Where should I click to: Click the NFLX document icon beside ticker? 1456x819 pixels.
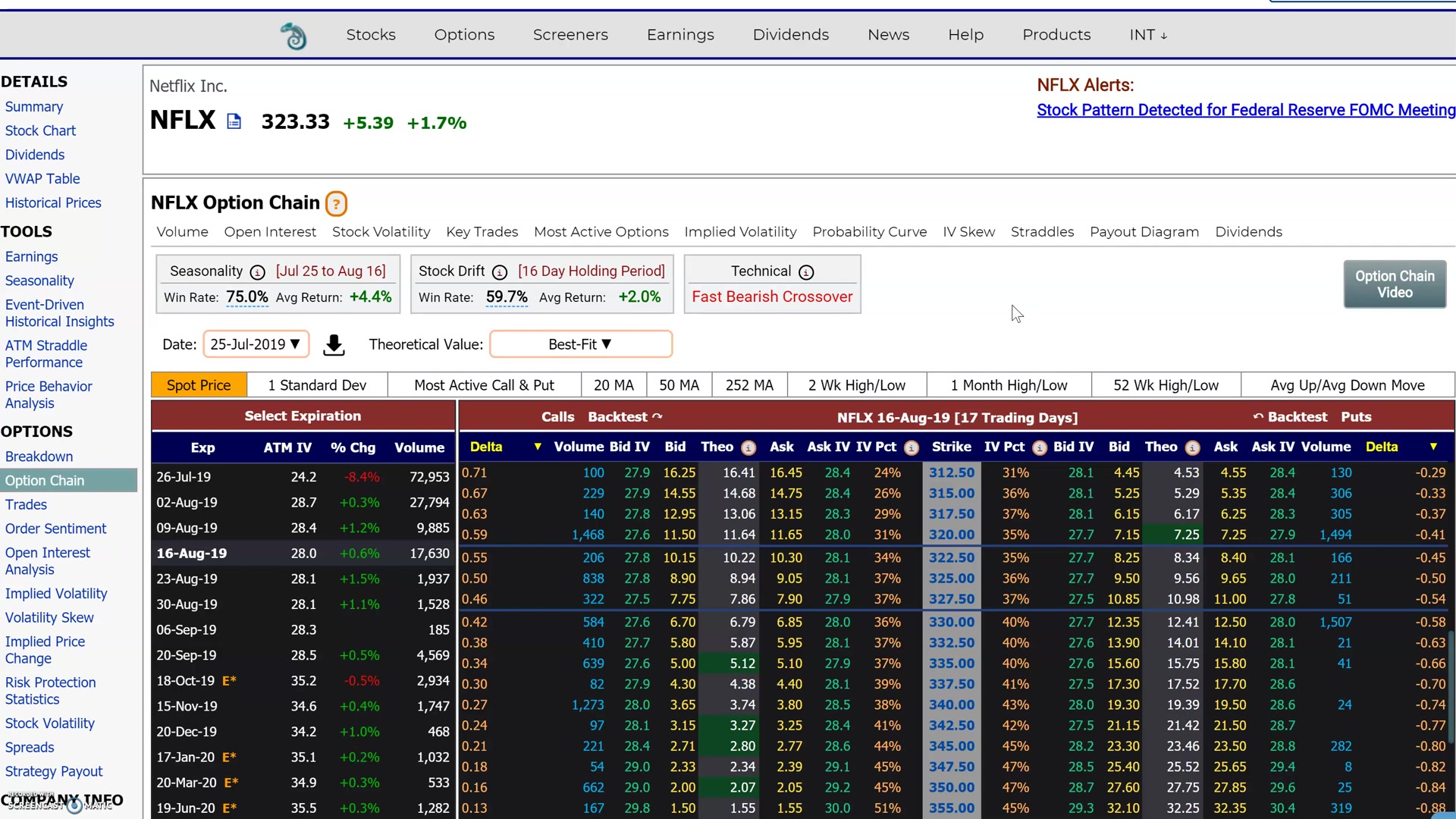click(x=234, y=121)
